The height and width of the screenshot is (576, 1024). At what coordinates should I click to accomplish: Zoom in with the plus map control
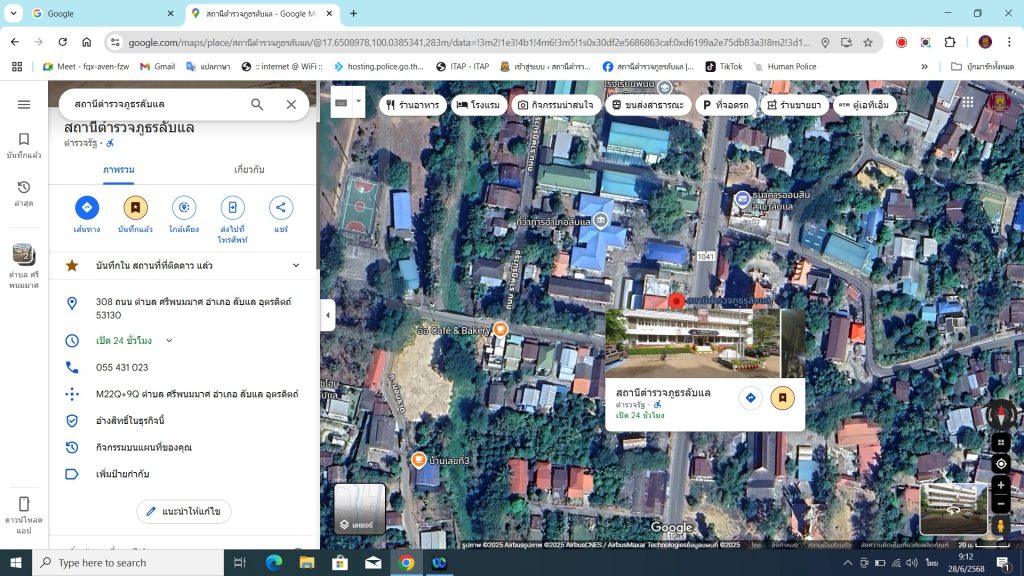pyautogui.click(x=1001, y=485)
